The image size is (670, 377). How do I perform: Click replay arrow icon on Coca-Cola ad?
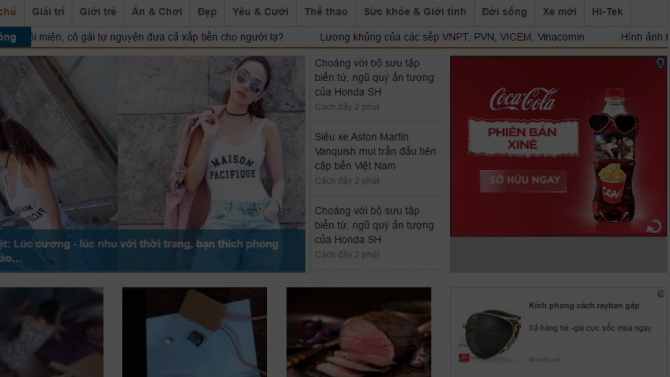654,227
